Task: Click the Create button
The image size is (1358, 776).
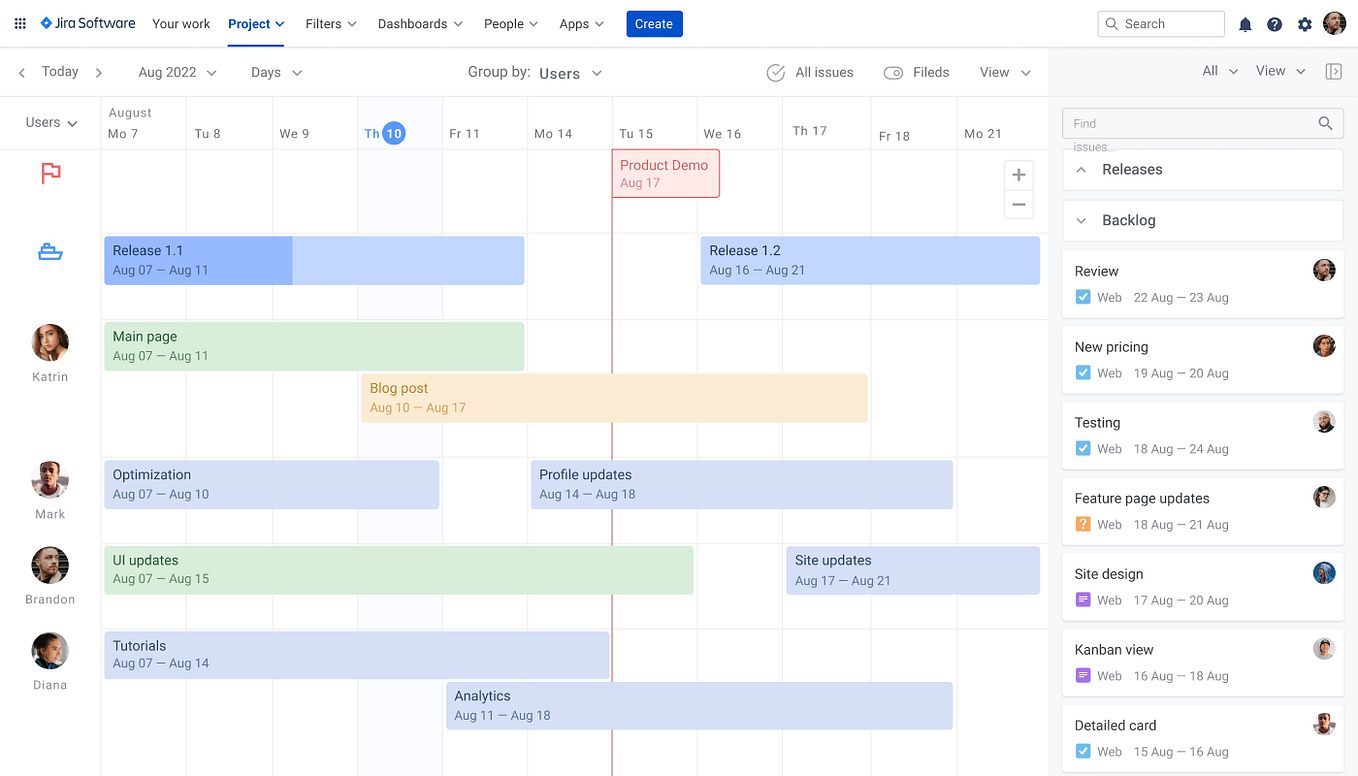Action: 654,23
